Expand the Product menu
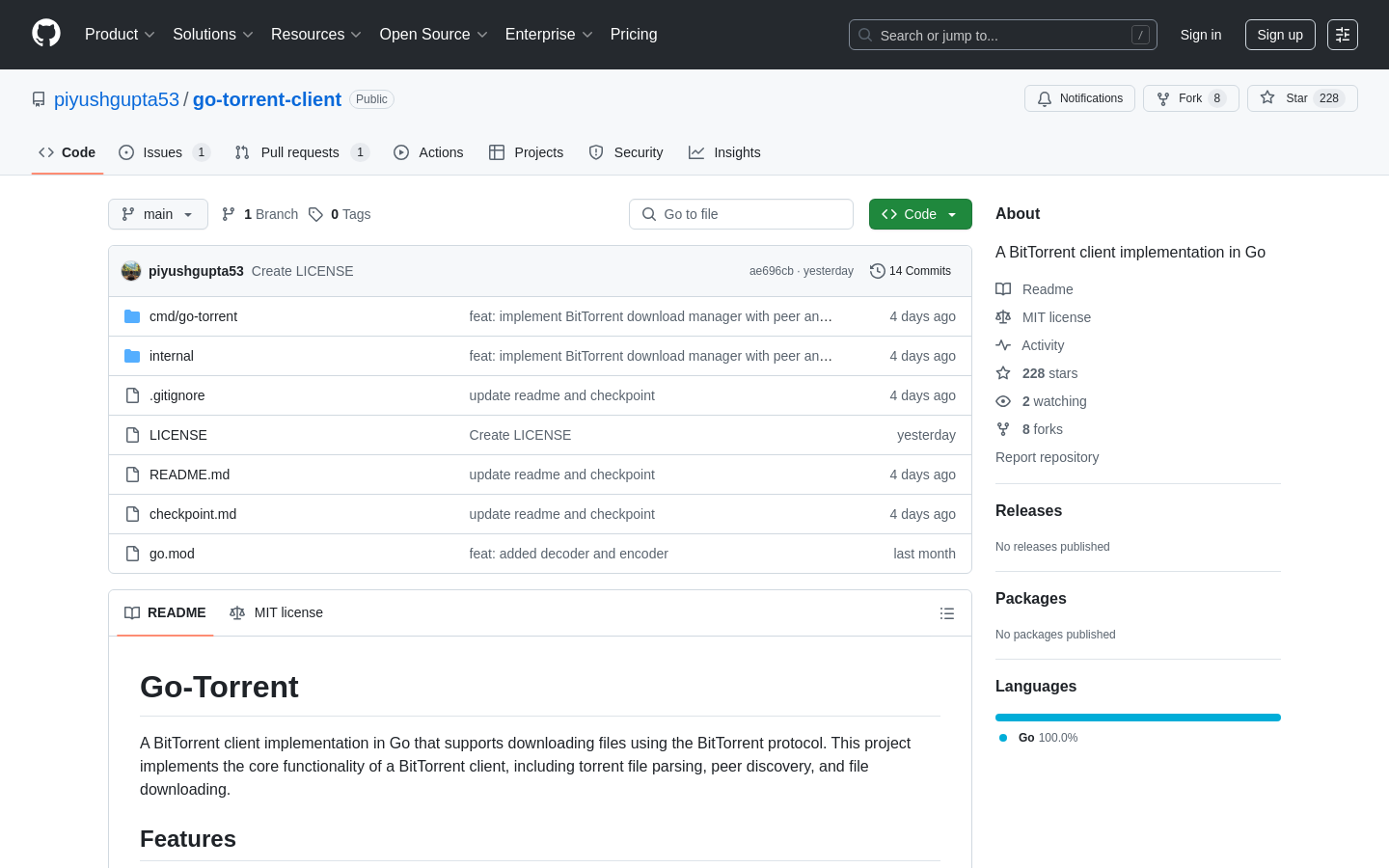Viewport: 1389px width, 868px height. coord(120,34)
